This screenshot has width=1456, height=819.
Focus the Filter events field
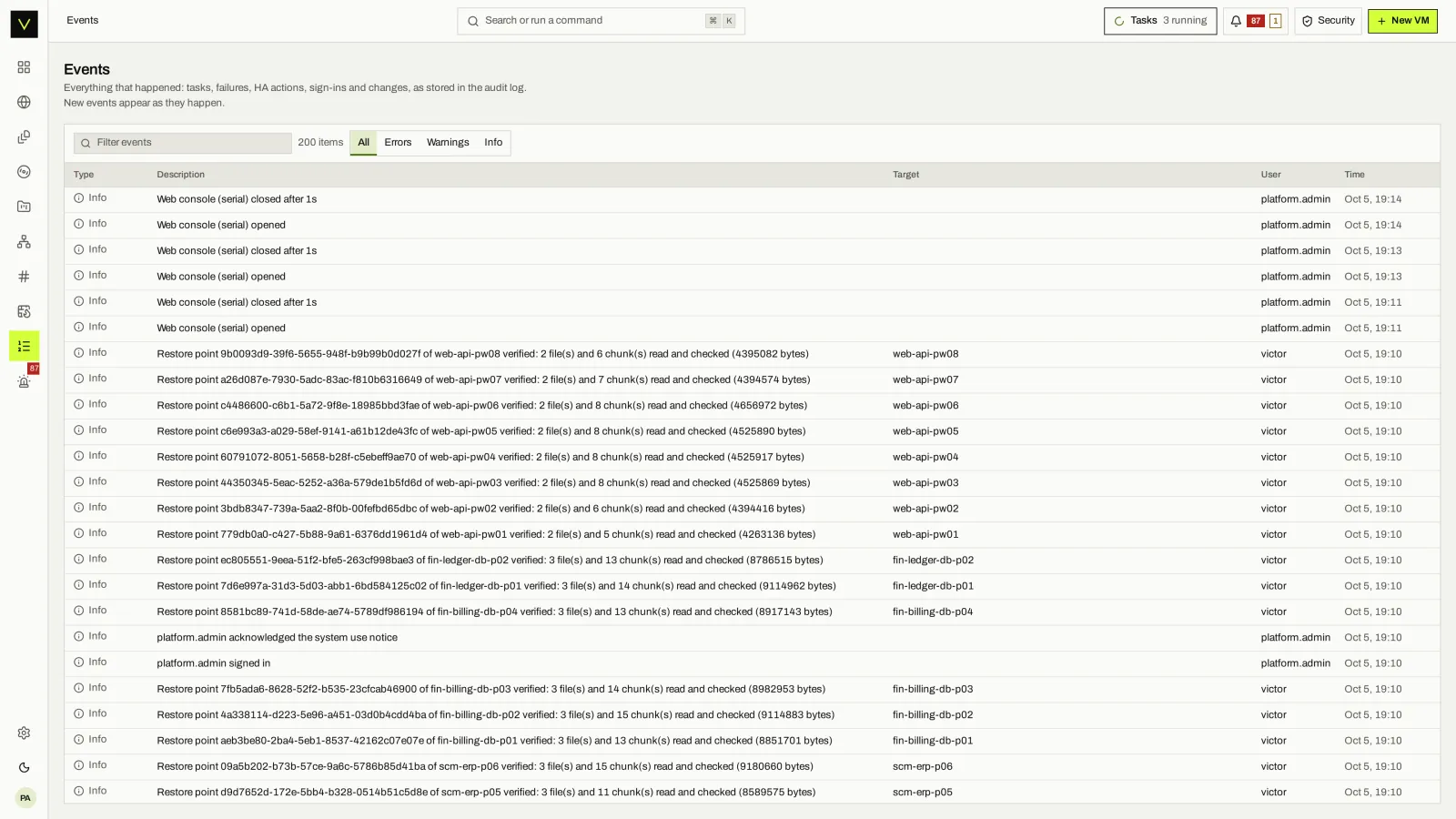tap(183, 143)
